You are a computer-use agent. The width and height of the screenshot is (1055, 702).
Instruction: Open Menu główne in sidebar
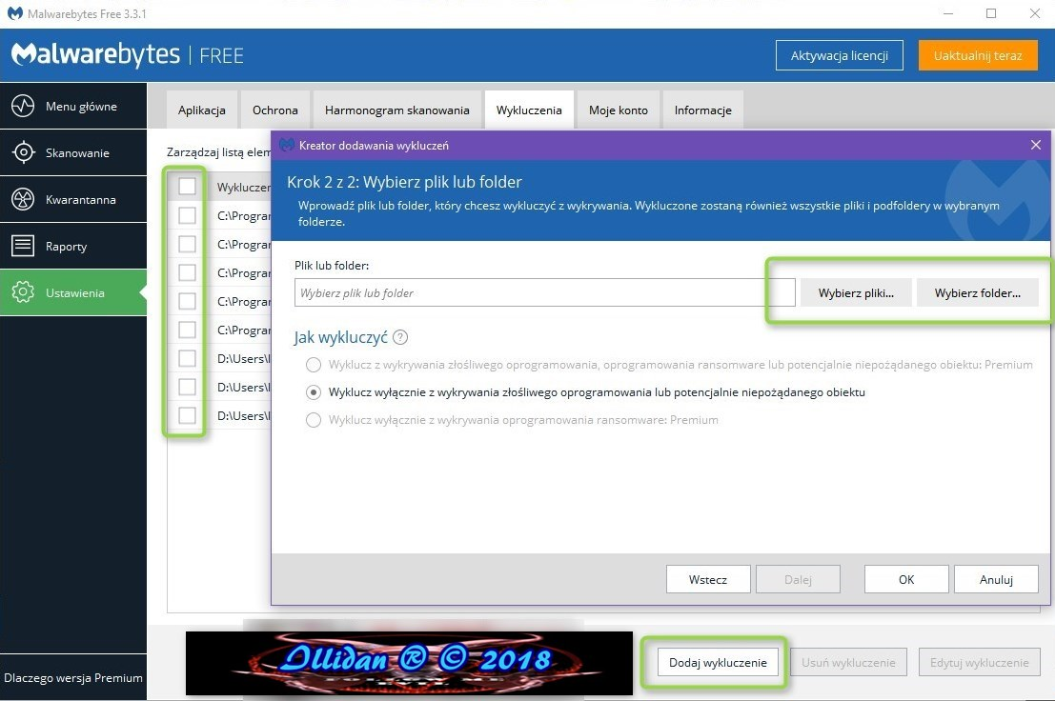[73, 106]
